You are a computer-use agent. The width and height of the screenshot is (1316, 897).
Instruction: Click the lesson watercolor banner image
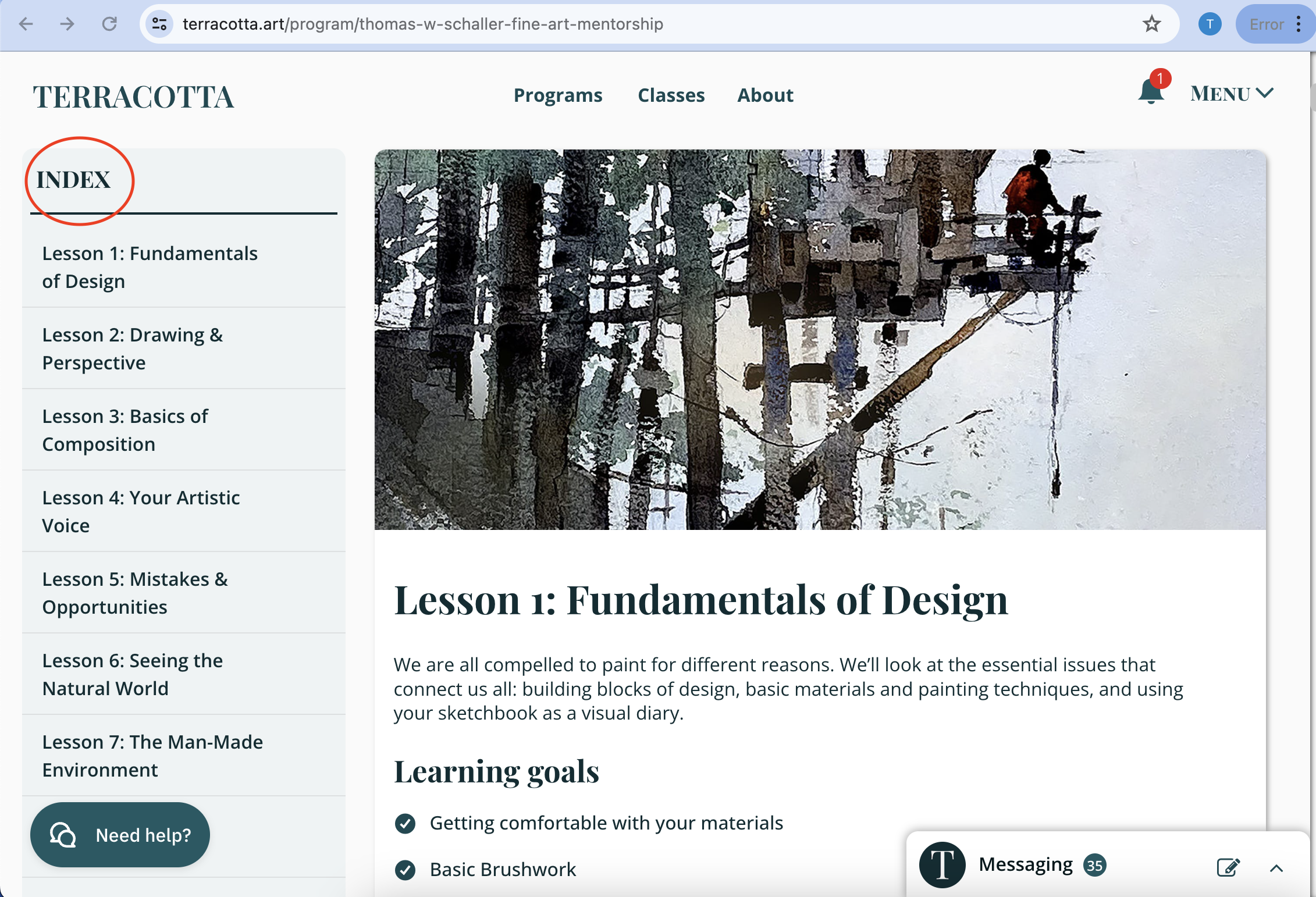(820, 340)
